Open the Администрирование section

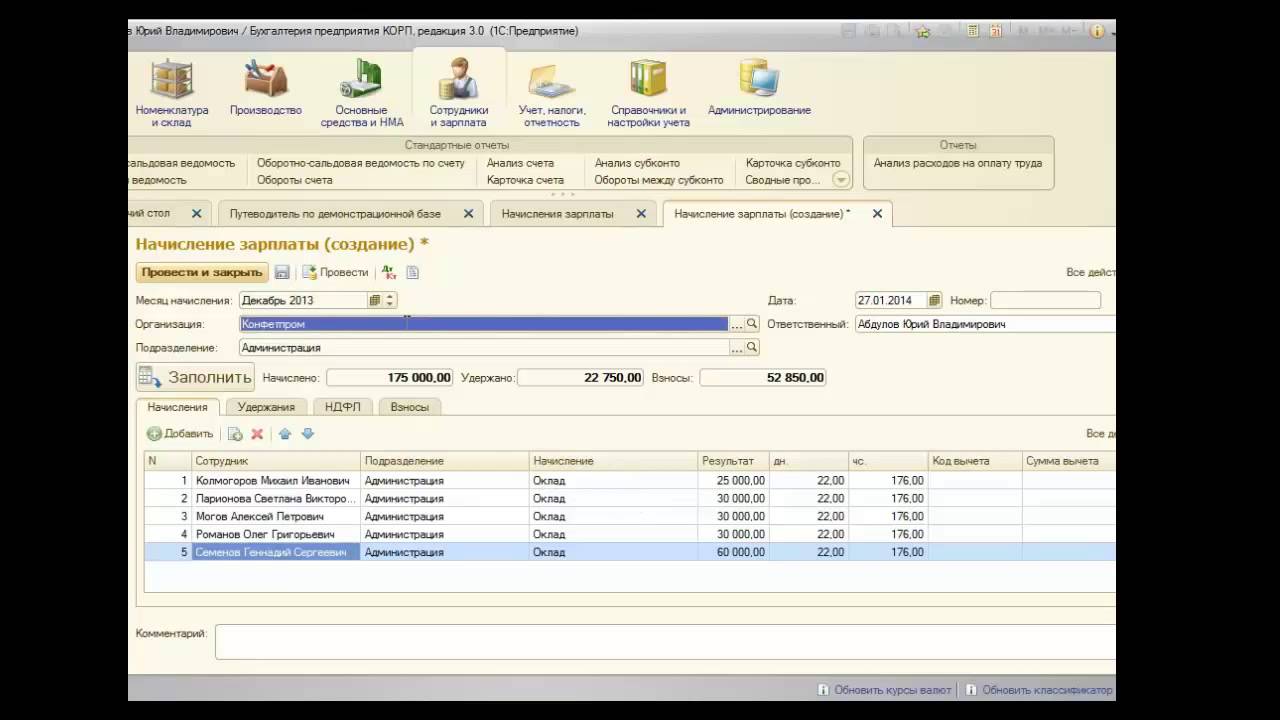(x=759, y=88)
